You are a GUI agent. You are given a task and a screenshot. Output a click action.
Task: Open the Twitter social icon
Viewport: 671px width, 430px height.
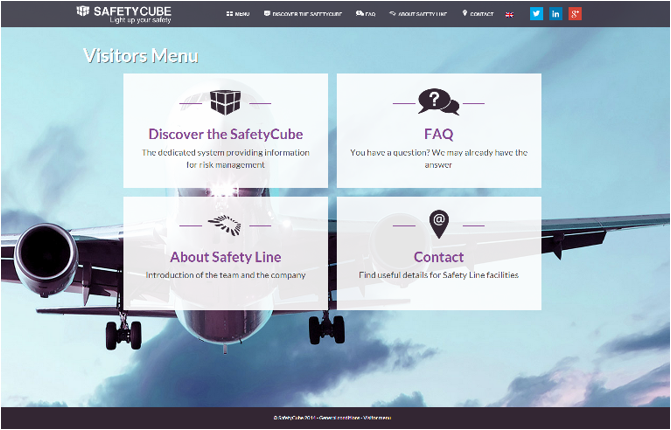point(536,14)
